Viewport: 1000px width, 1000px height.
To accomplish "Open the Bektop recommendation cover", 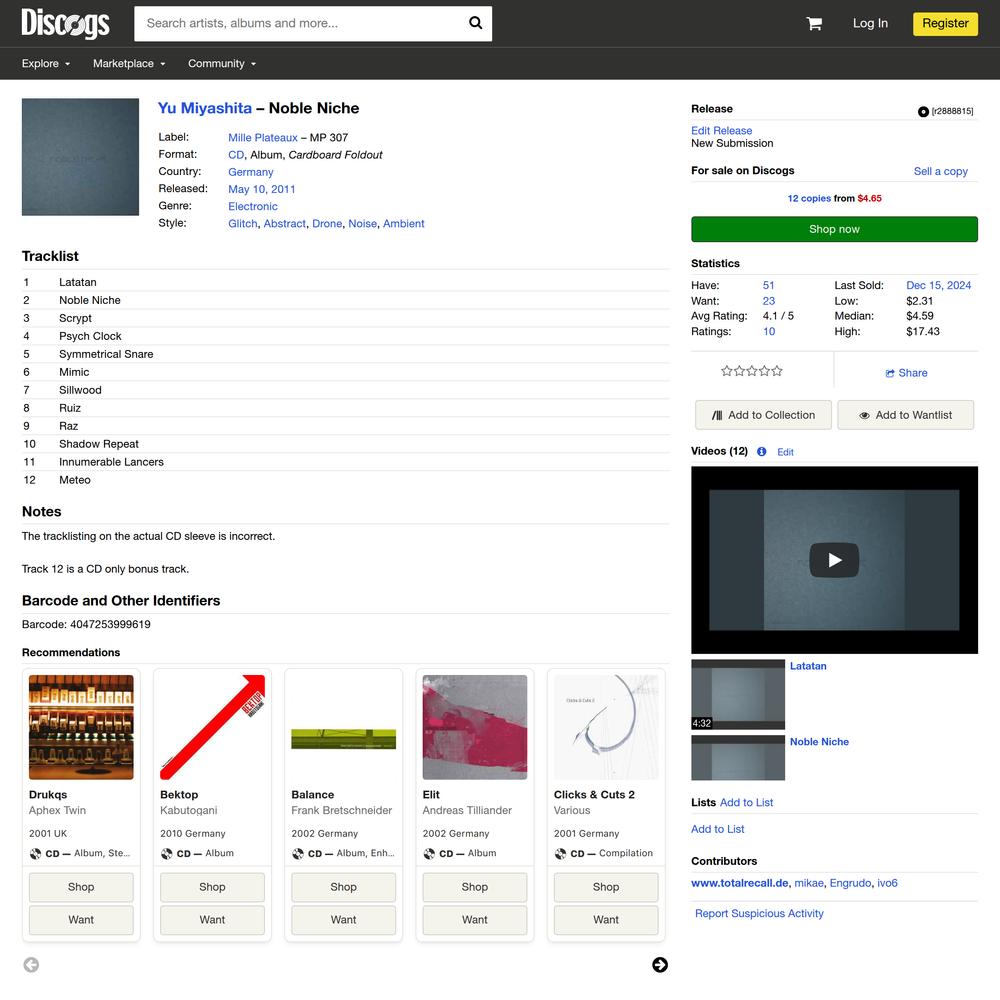I will 212,728.
